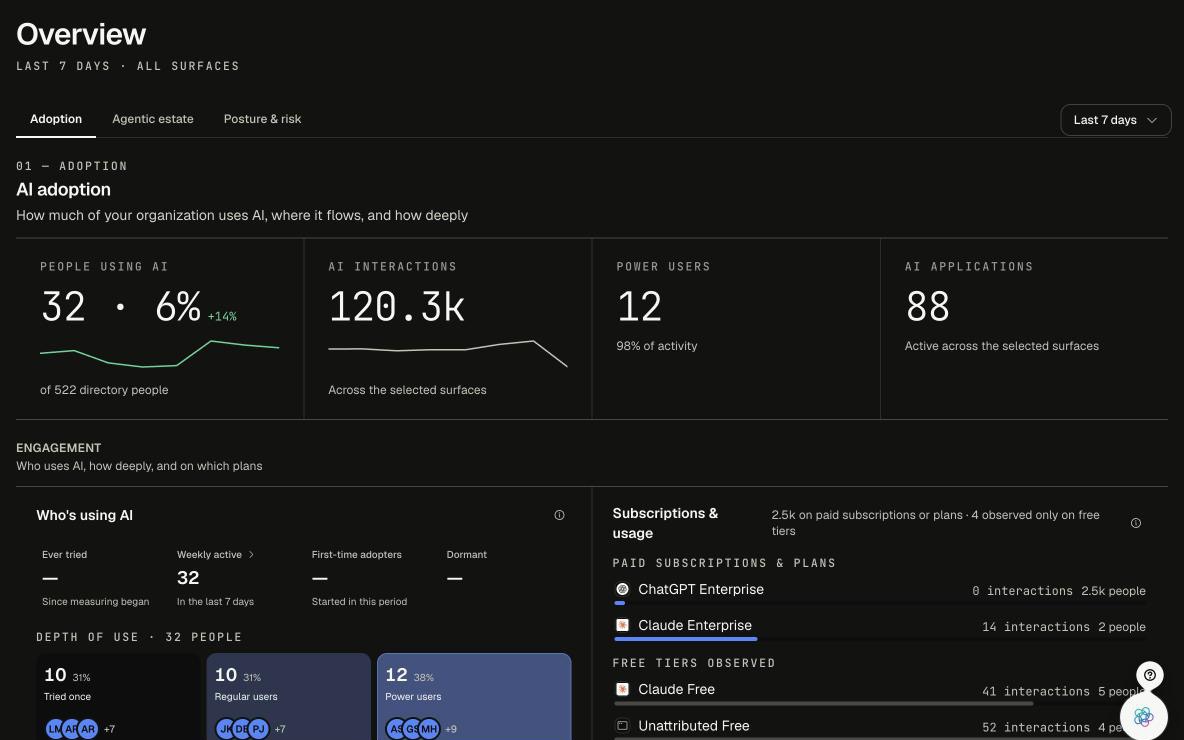Click the ChatGPT Enterprise row name

(701, 589)
